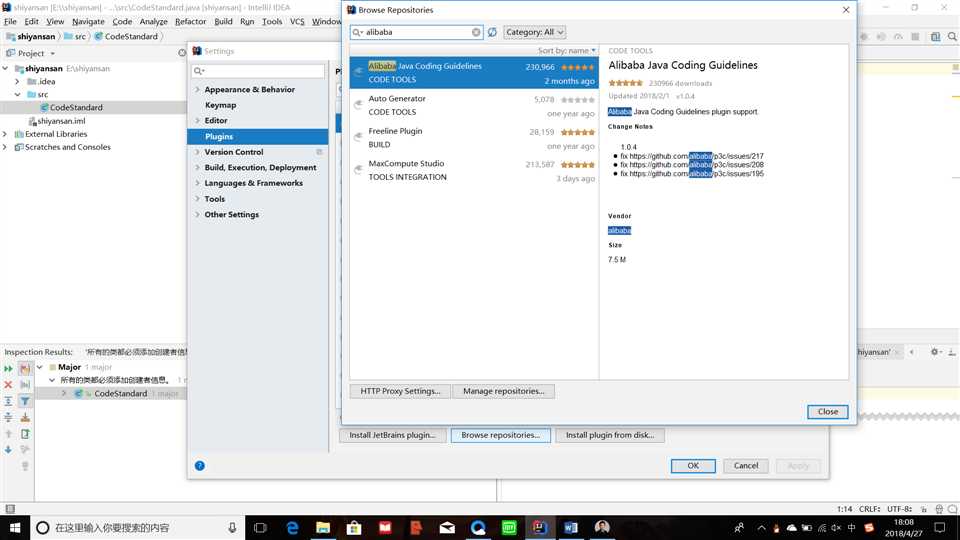The image size is (960, 540).
Task: Click the plugin search field containing alibaba
Action: click(417, 32)
